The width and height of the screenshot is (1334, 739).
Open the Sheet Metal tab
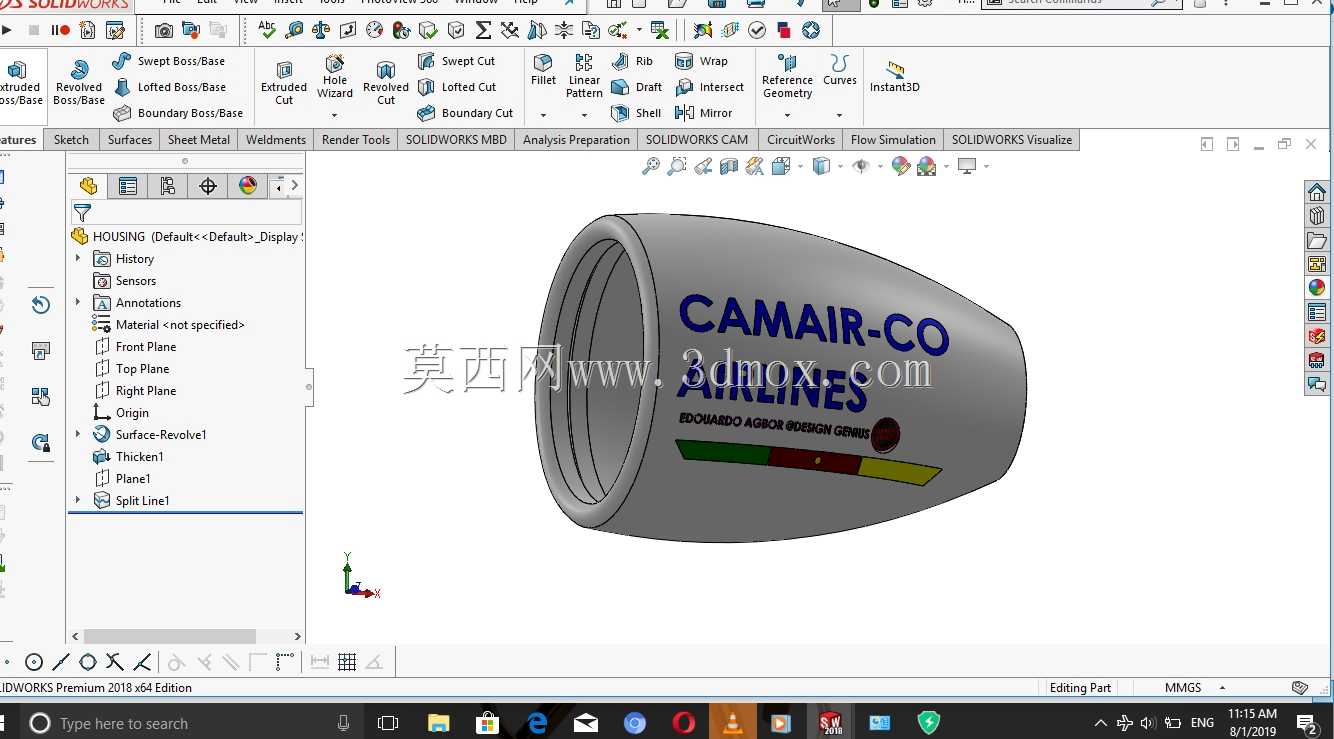coord(199,140)
